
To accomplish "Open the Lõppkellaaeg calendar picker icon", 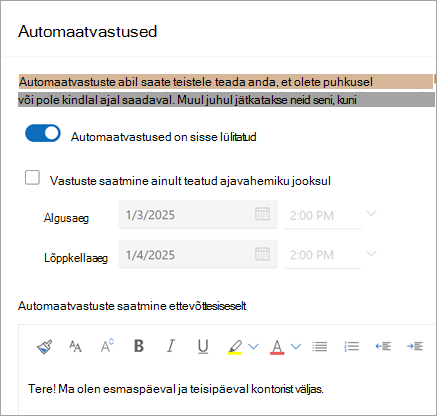I will 262,254.
